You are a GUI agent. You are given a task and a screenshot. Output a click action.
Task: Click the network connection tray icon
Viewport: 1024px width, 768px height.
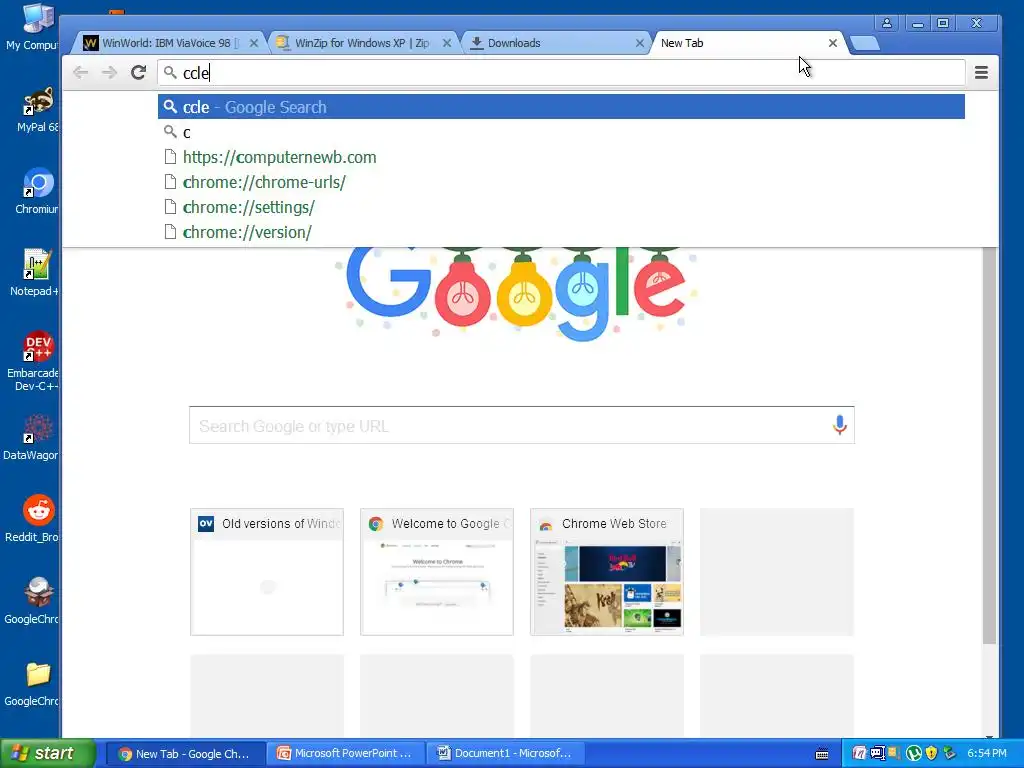pos(950,754)
